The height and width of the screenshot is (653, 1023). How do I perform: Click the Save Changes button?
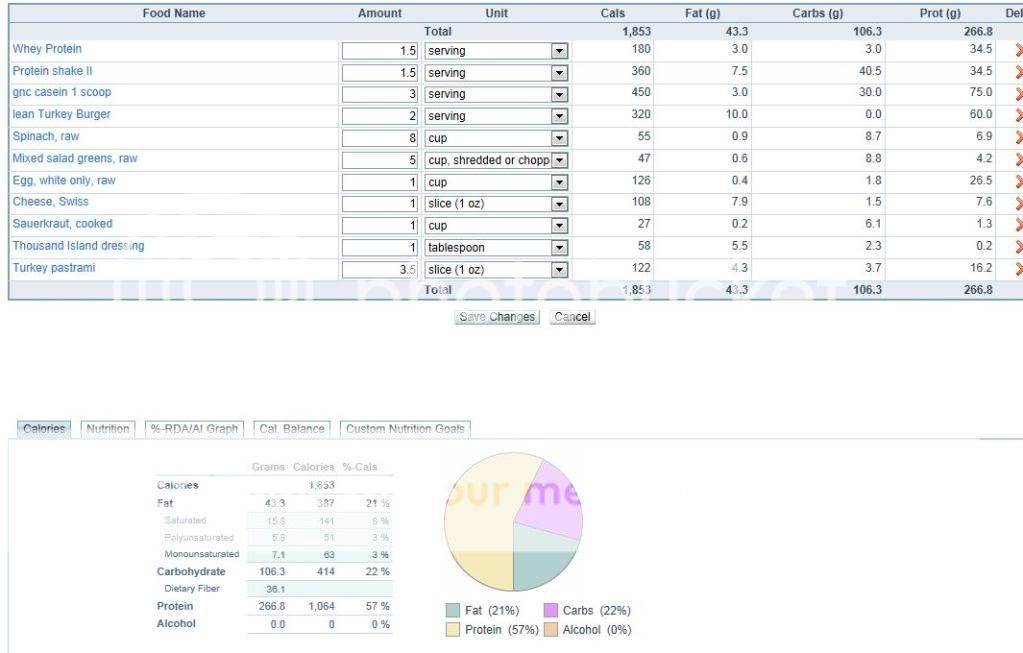pos(497,317)
